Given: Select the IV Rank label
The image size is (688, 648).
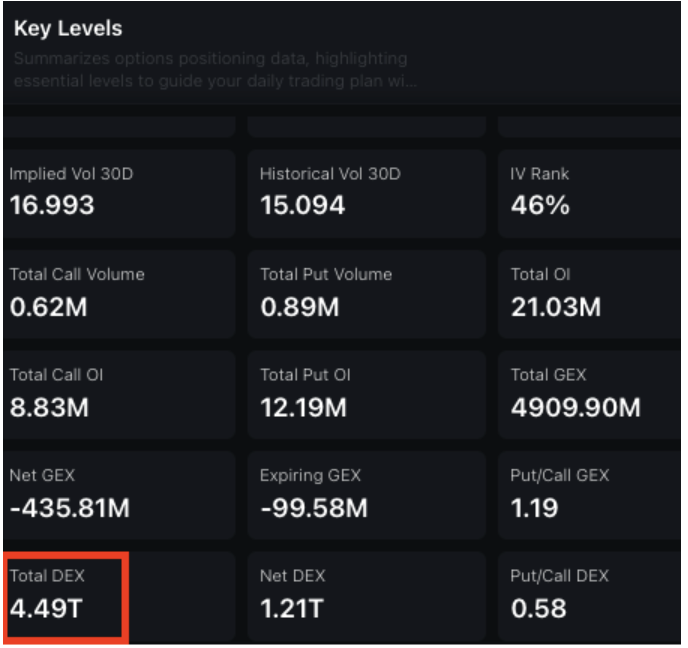Looking at the screenshot, I should [540, 174].
